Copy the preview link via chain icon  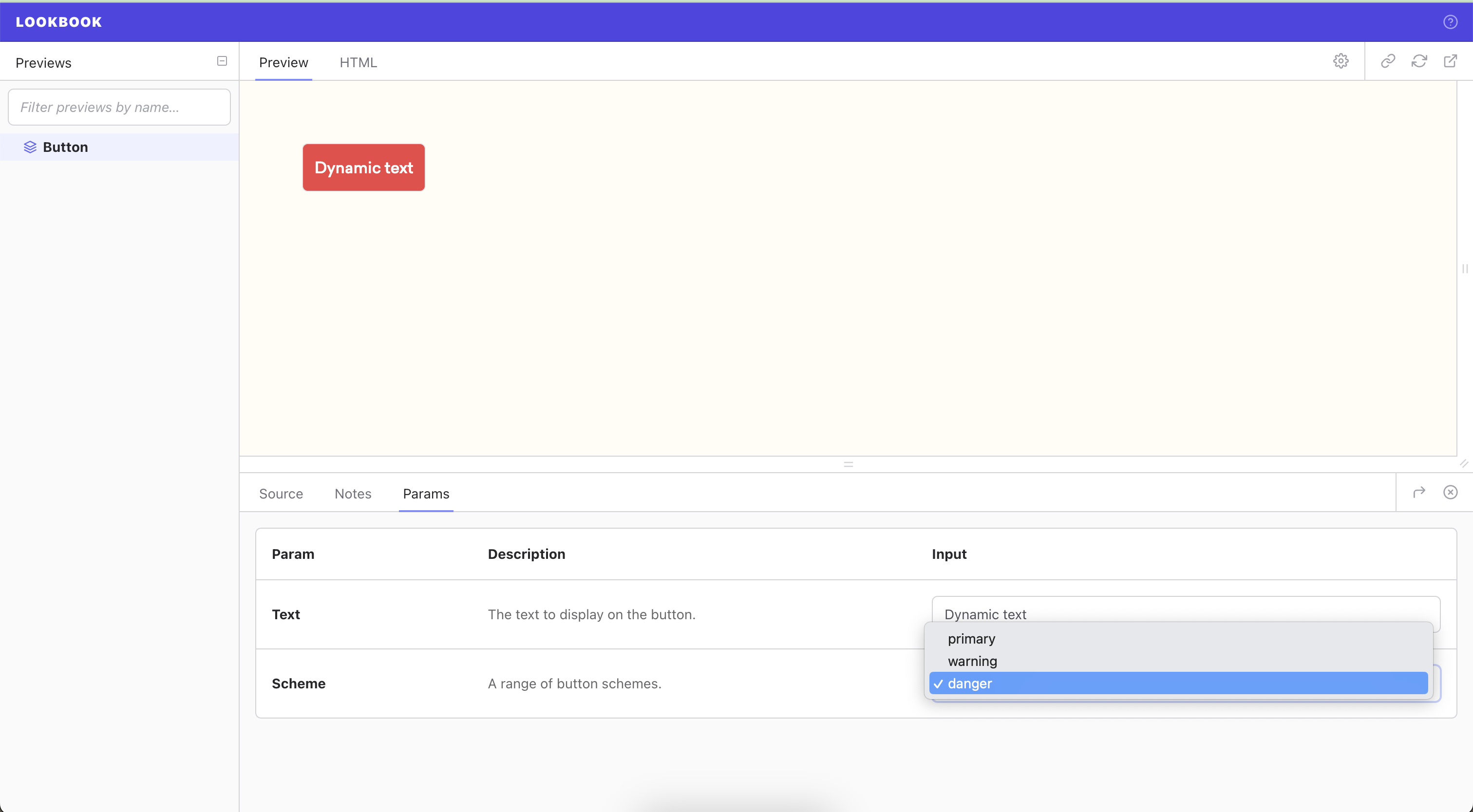(x=1388, y=61)
